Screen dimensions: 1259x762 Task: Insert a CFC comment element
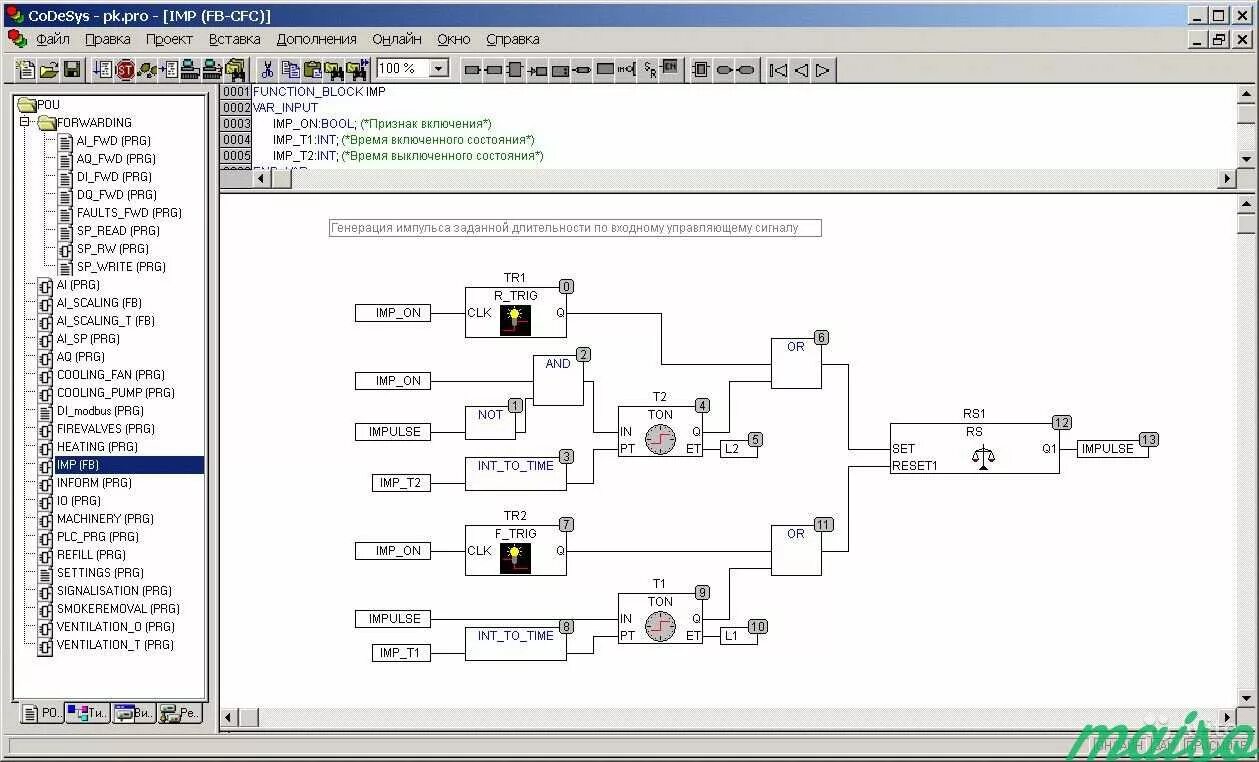(605, 70)
